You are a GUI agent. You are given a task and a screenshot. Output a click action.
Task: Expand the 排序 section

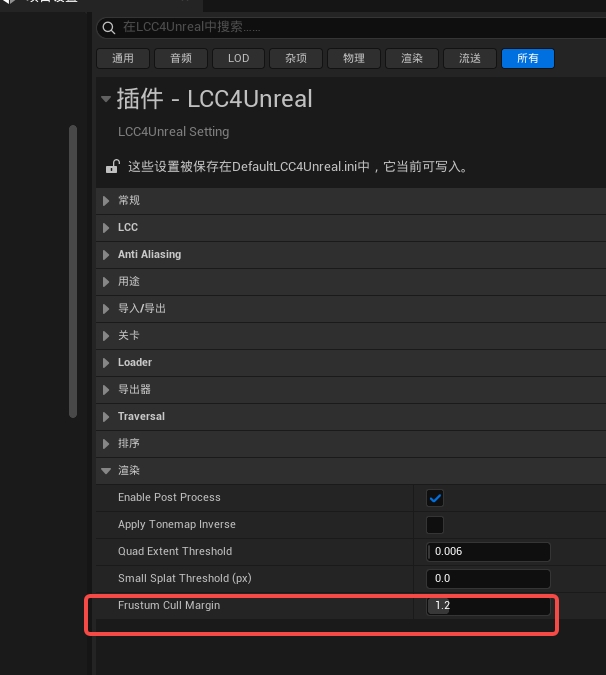click(x=106, y=444)
